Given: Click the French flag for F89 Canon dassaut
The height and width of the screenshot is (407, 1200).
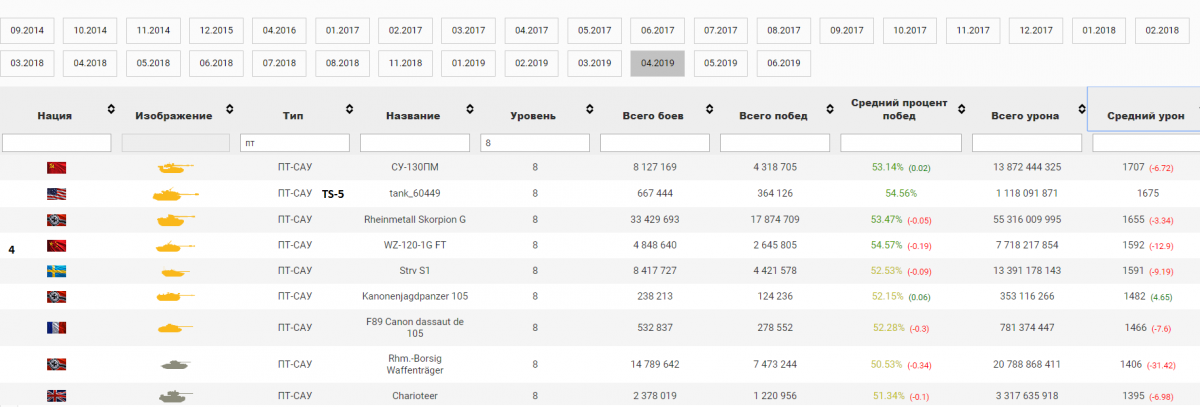Looking at the screenshot, I should pos(56,327).
